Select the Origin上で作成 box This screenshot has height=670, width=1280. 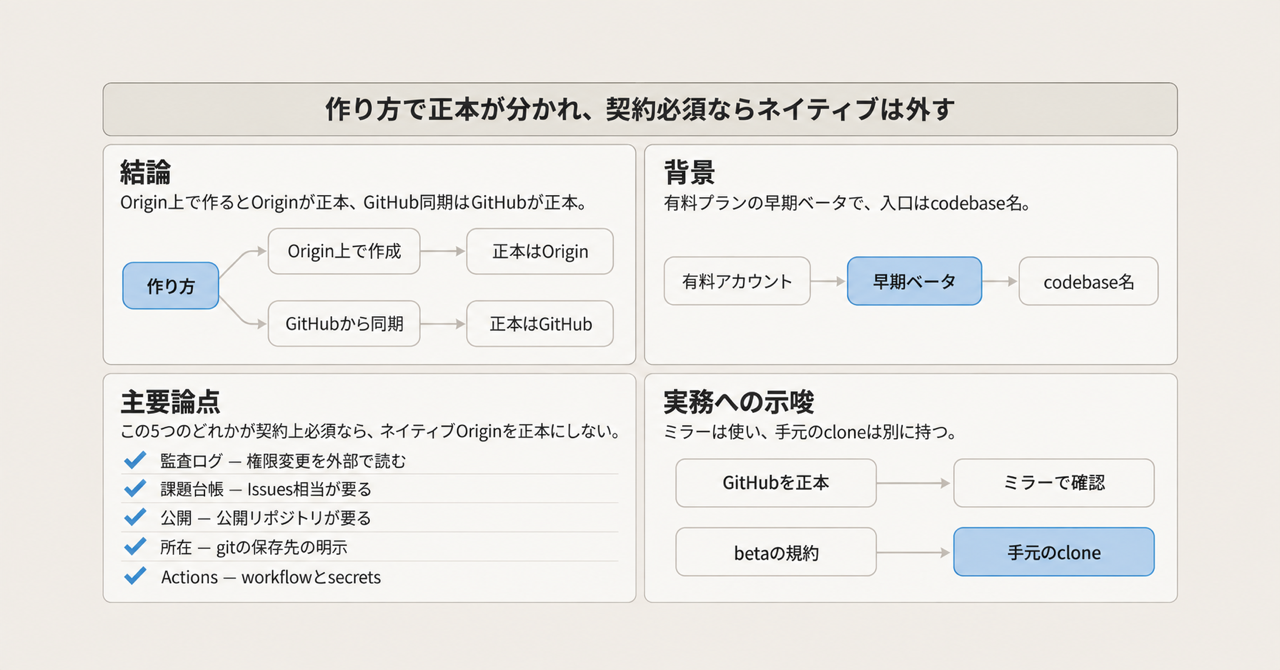pyautogui.click(x=344, y=251)
